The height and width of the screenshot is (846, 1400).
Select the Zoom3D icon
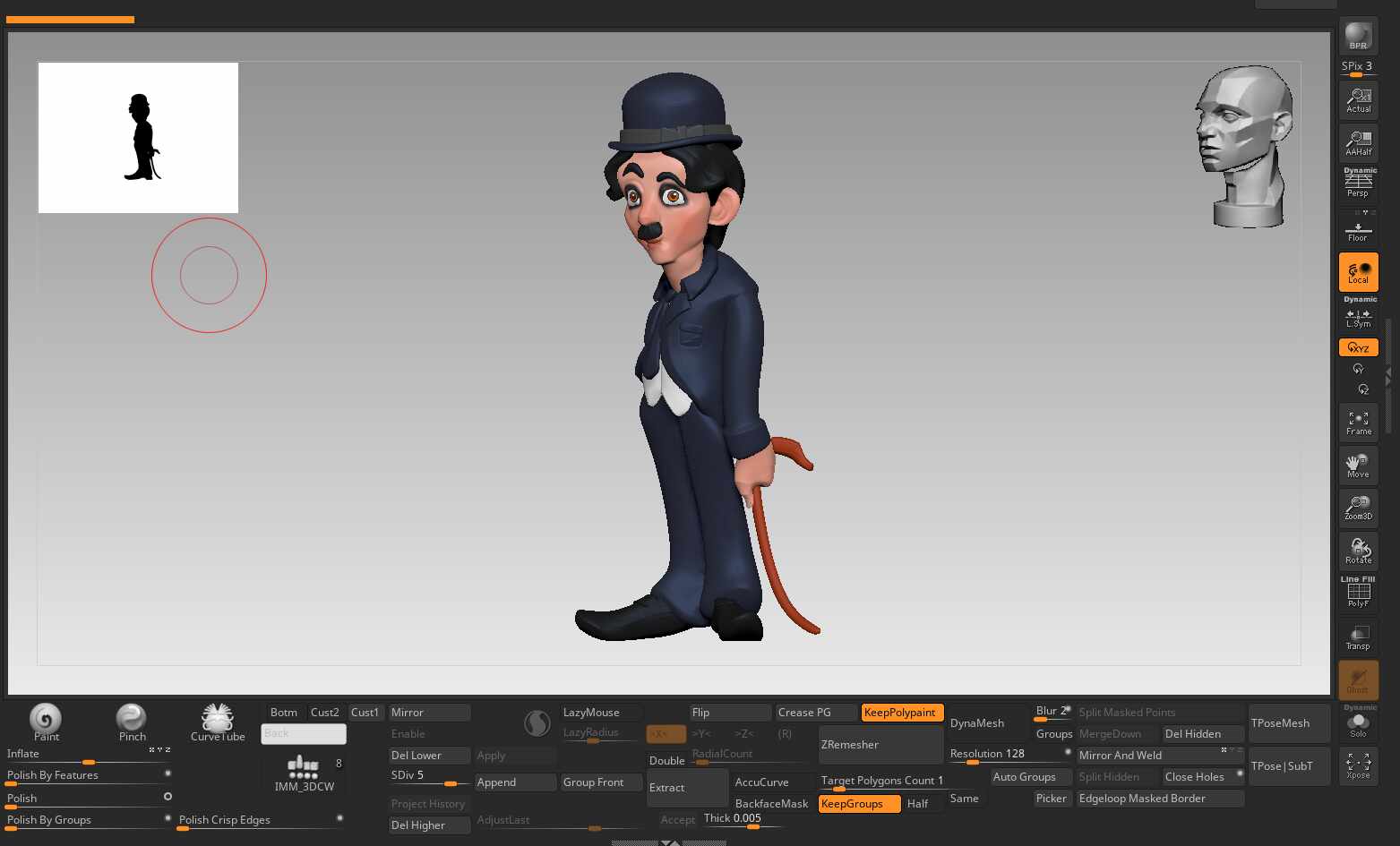point(1358,508)
